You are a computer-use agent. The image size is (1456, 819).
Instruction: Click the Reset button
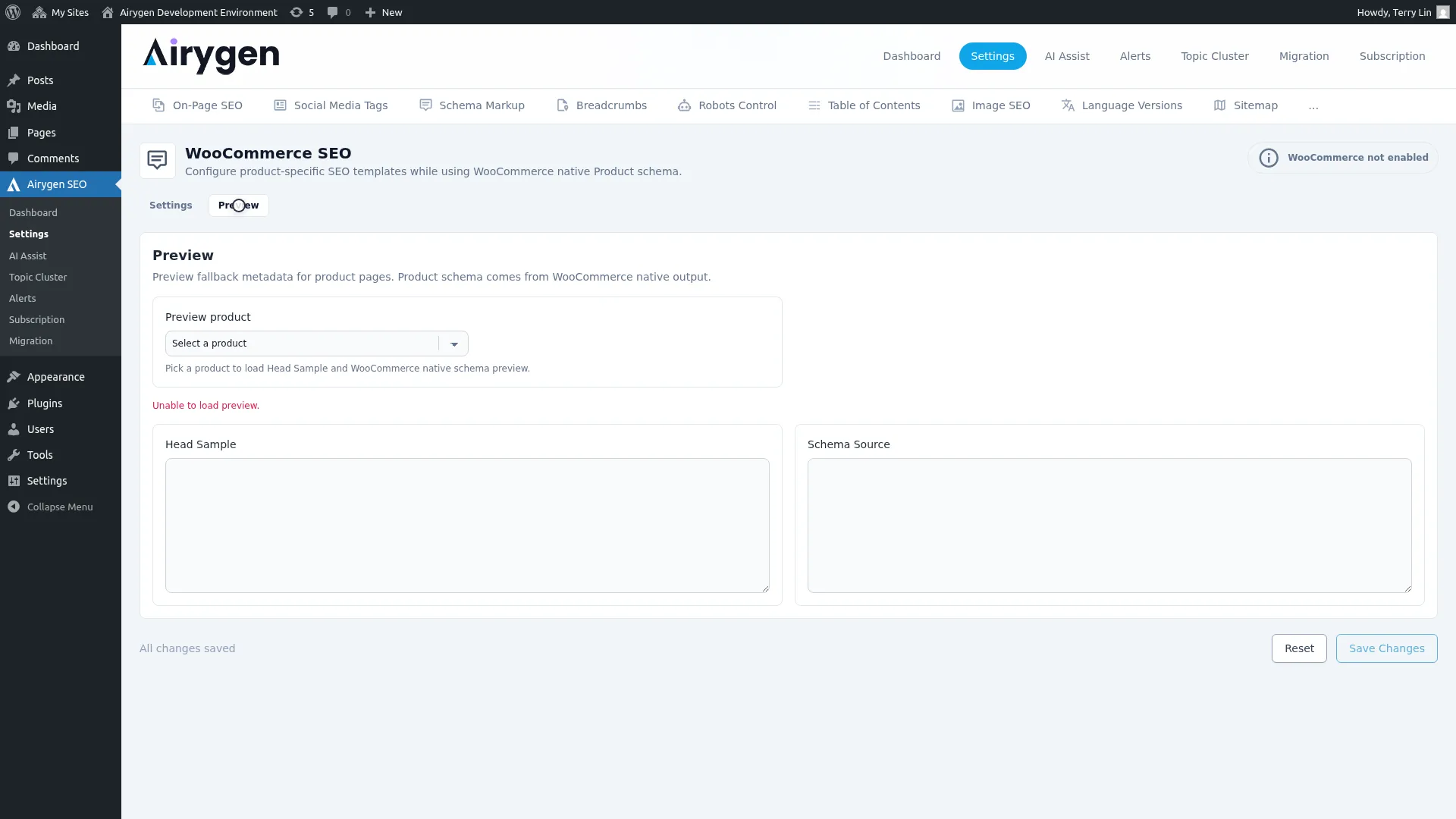point(1299,648)
